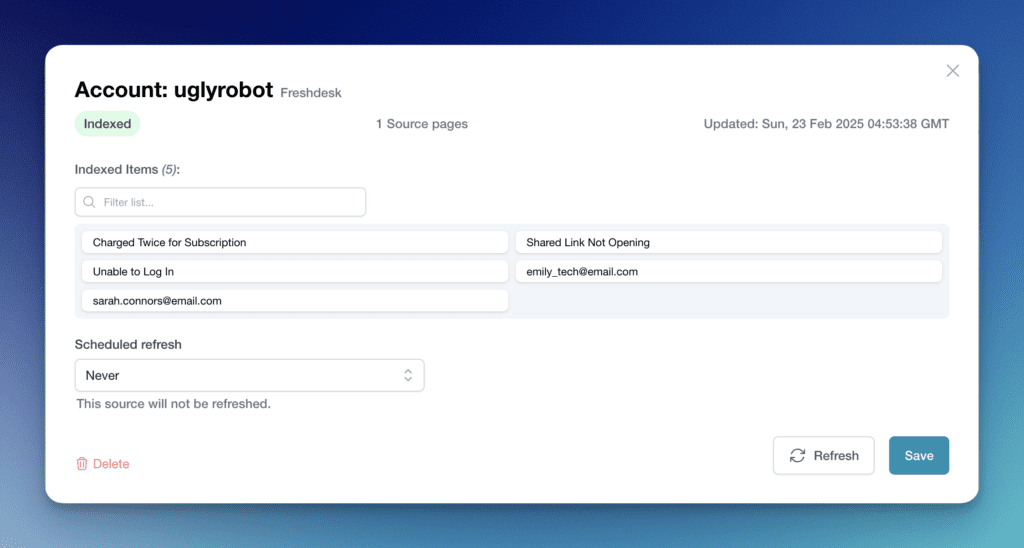Select the Unable to Log In item
The width and height of the screenshot is (1024, 548).
coord(294,272)
